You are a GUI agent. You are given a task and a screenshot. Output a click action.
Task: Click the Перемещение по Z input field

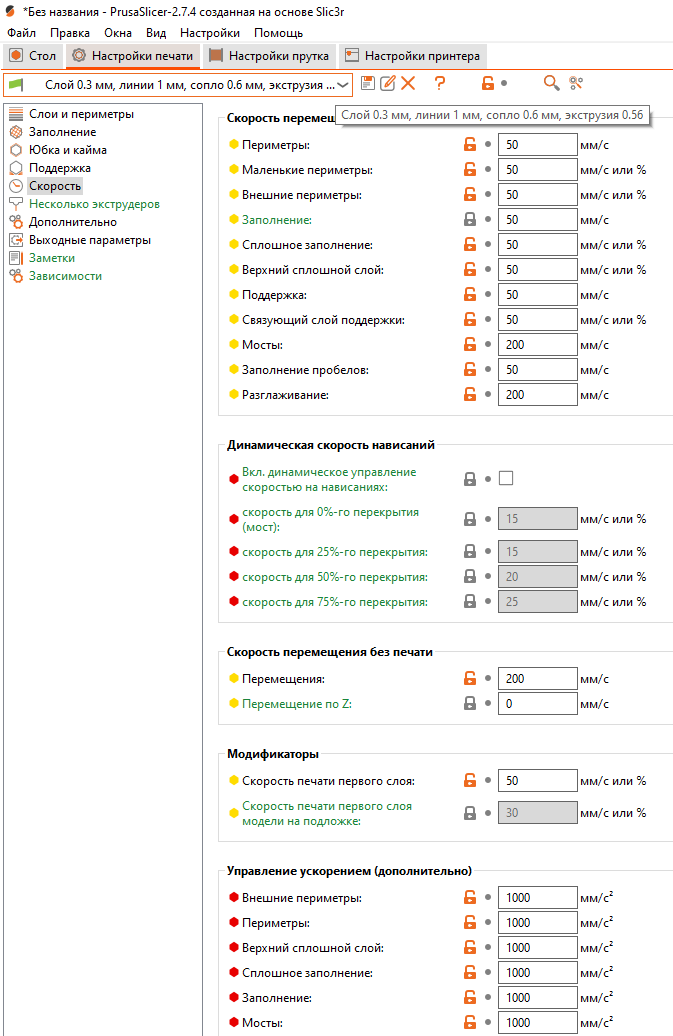point(538,704)
